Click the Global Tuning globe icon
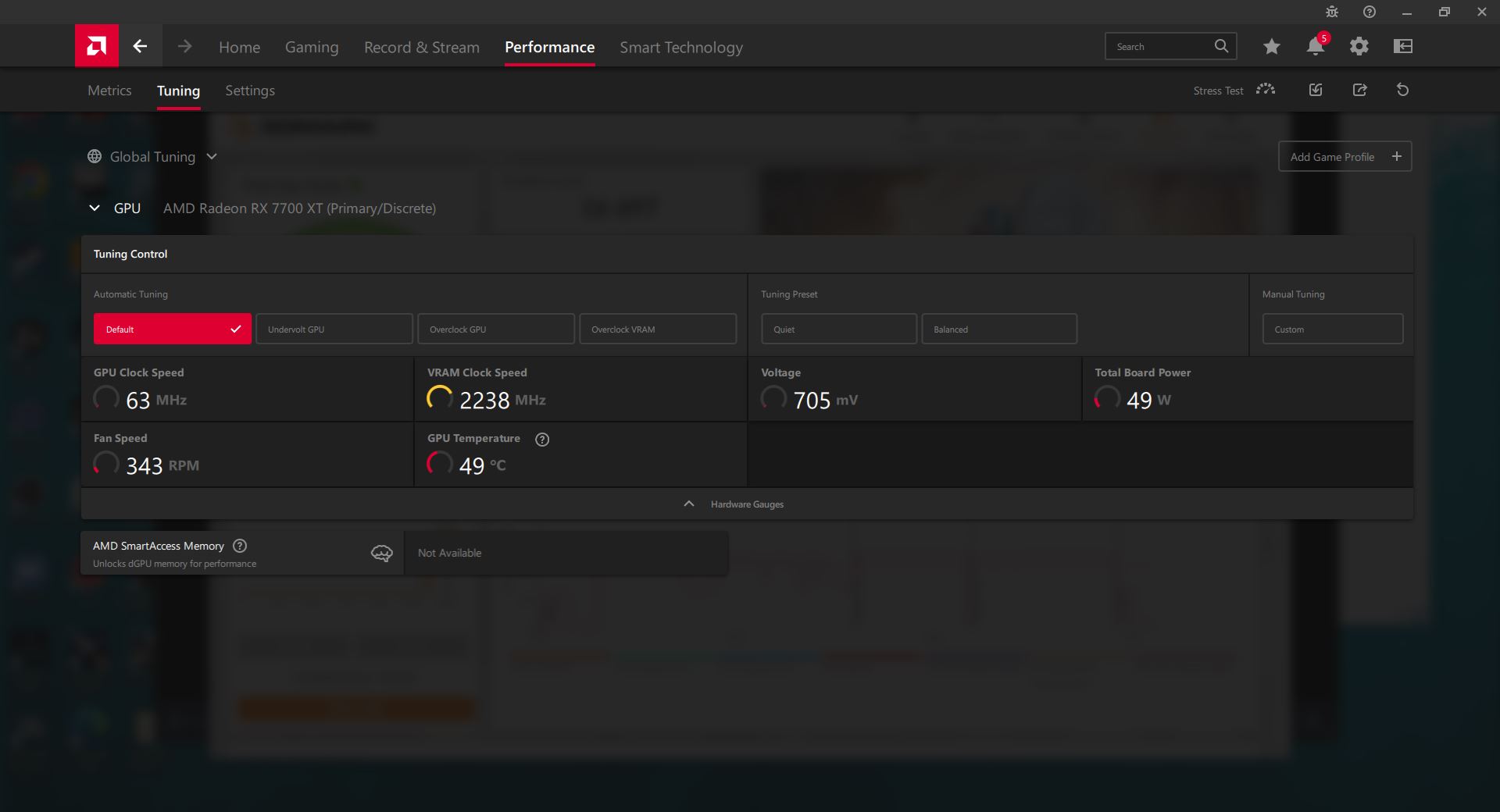Viewport: 1500px width, 812px height. pyautogui.click(x=95, y=156)
